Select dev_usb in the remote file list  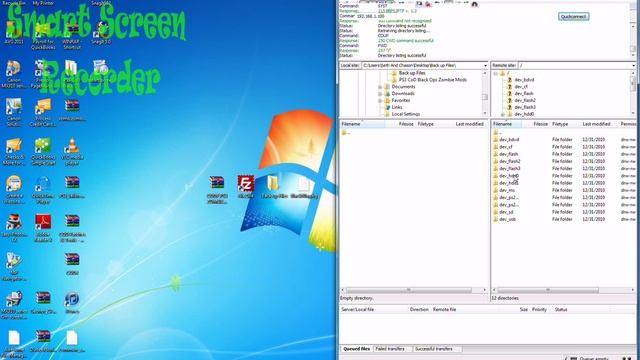(x=507, y=219)
